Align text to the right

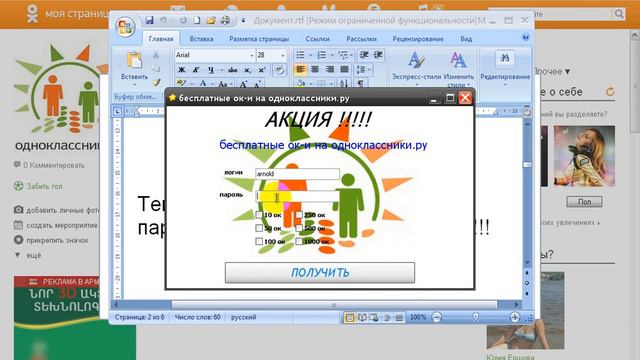[x=330, y=69]
